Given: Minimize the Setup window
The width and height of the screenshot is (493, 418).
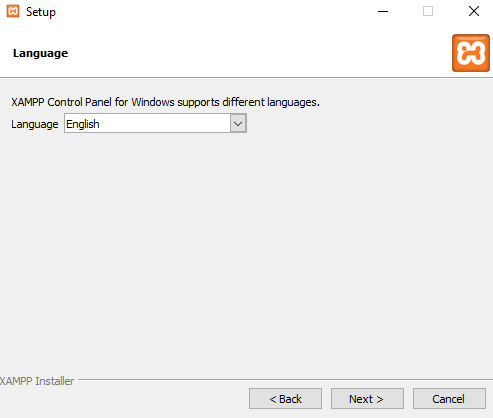Looking at the screenshot, I should coord(383,11).
